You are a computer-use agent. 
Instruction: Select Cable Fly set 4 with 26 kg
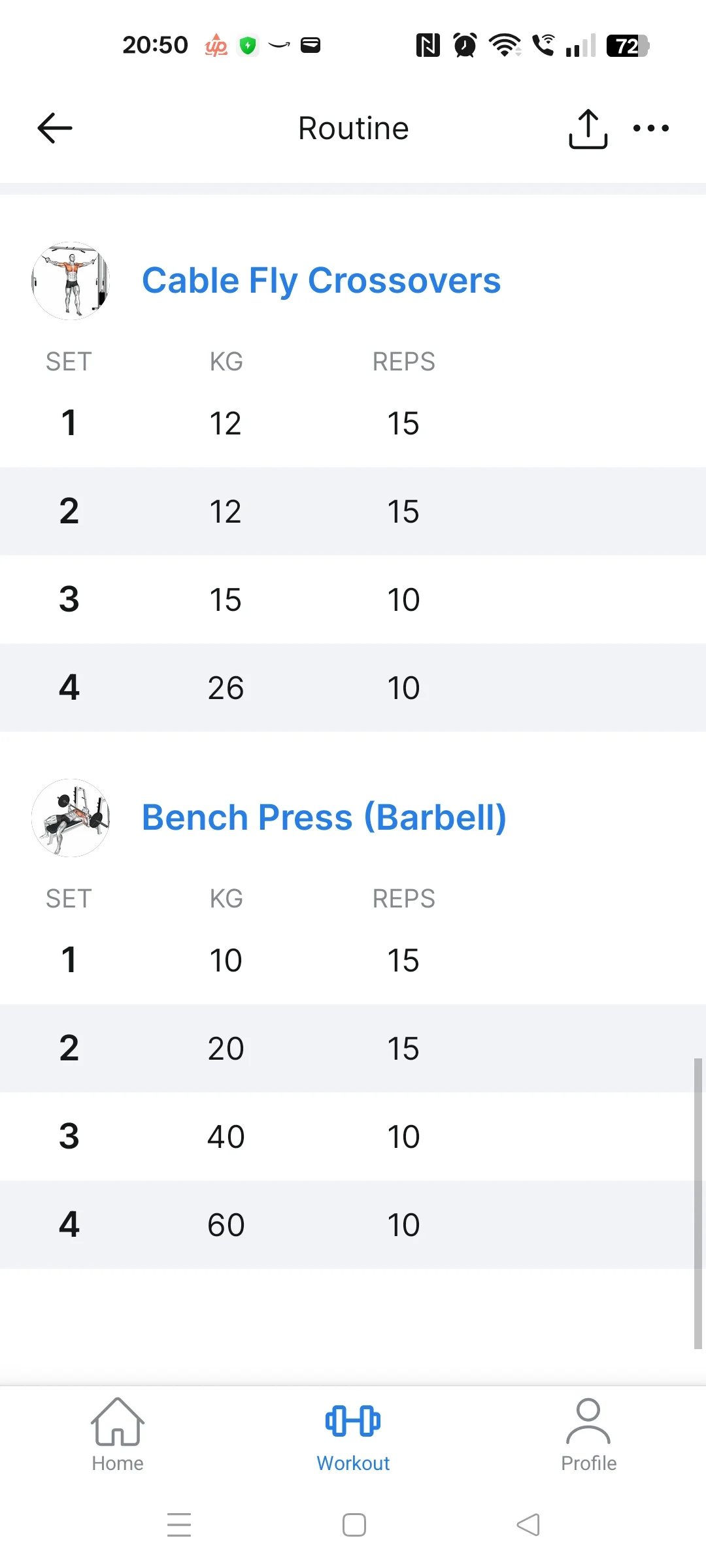tap(226, 688)
